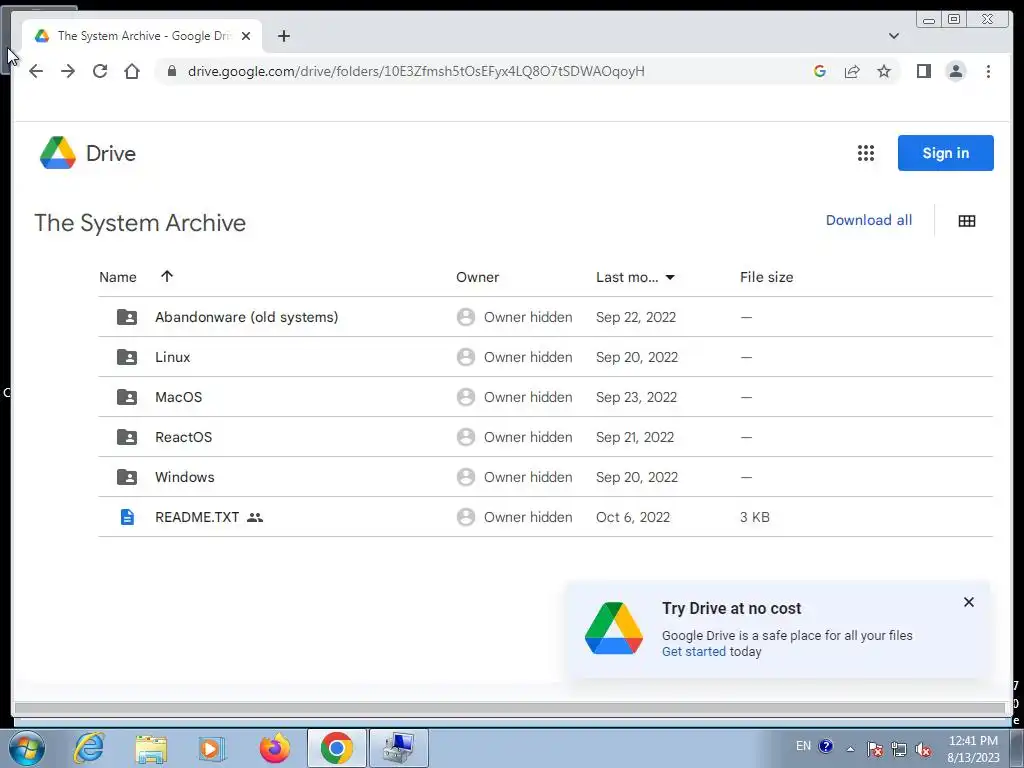View site information via the padlock icon

[172, 71]
